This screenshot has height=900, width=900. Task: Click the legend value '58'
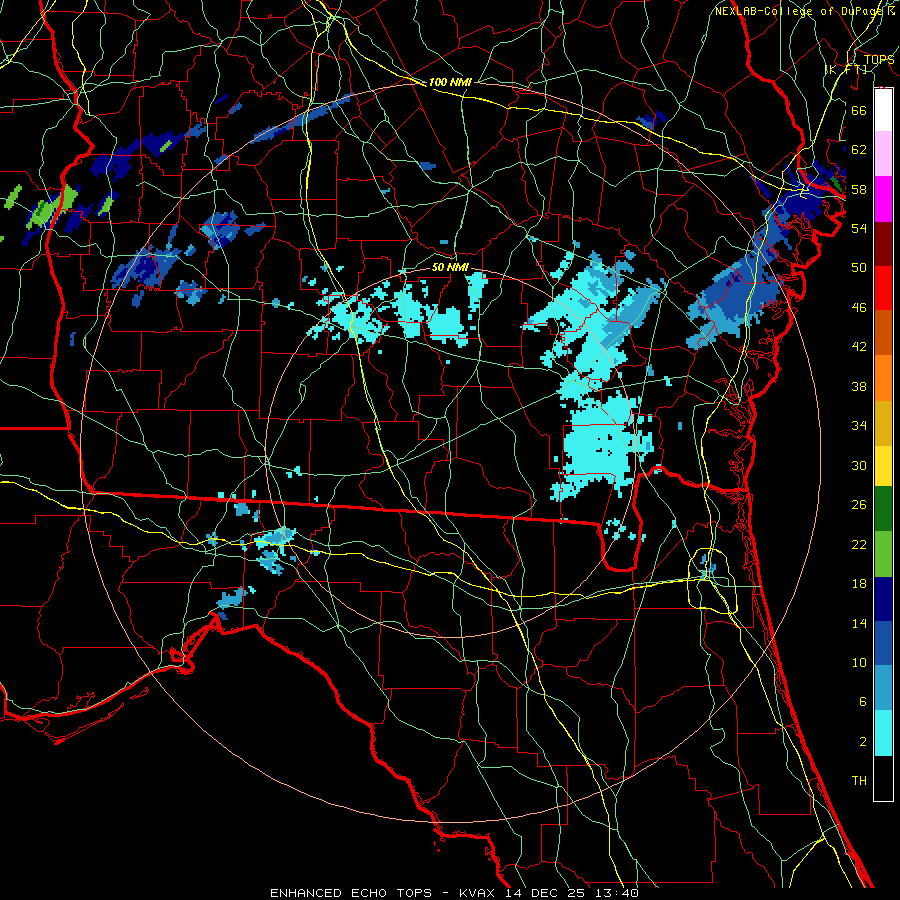[859, 189]
